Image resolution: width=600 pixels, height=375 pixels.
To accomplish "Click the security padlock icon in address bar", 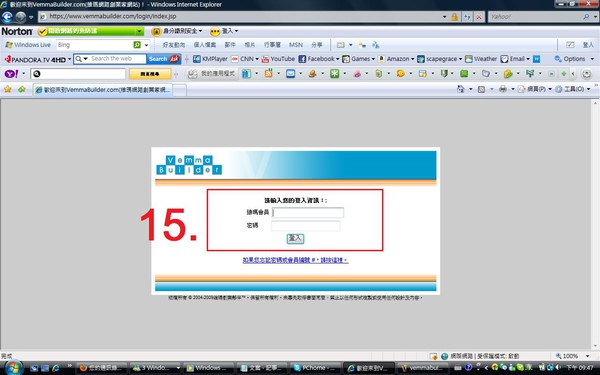I will 454,17.
